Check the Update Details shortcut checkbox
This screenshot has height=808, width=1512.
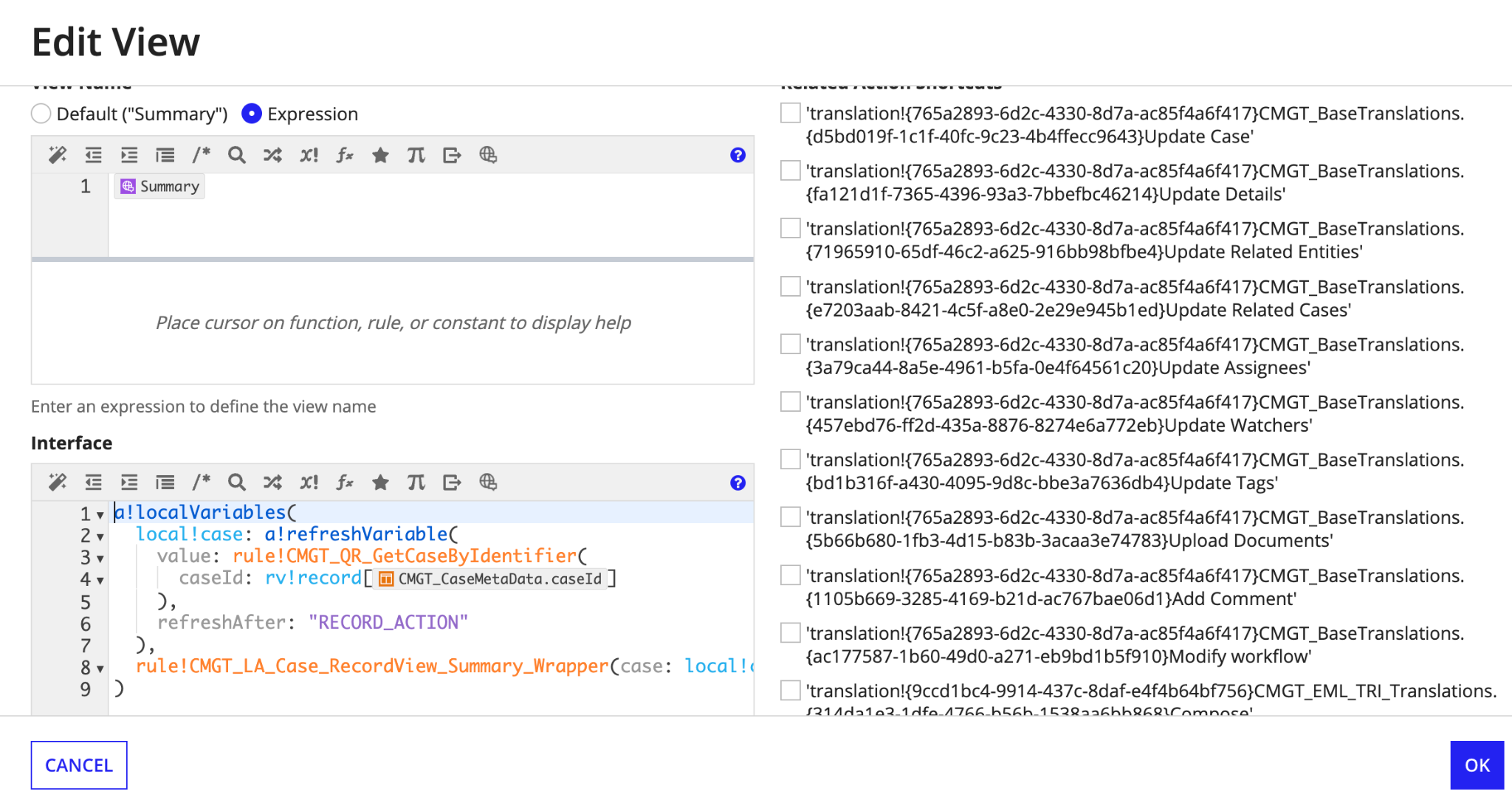tap(791, 170)
